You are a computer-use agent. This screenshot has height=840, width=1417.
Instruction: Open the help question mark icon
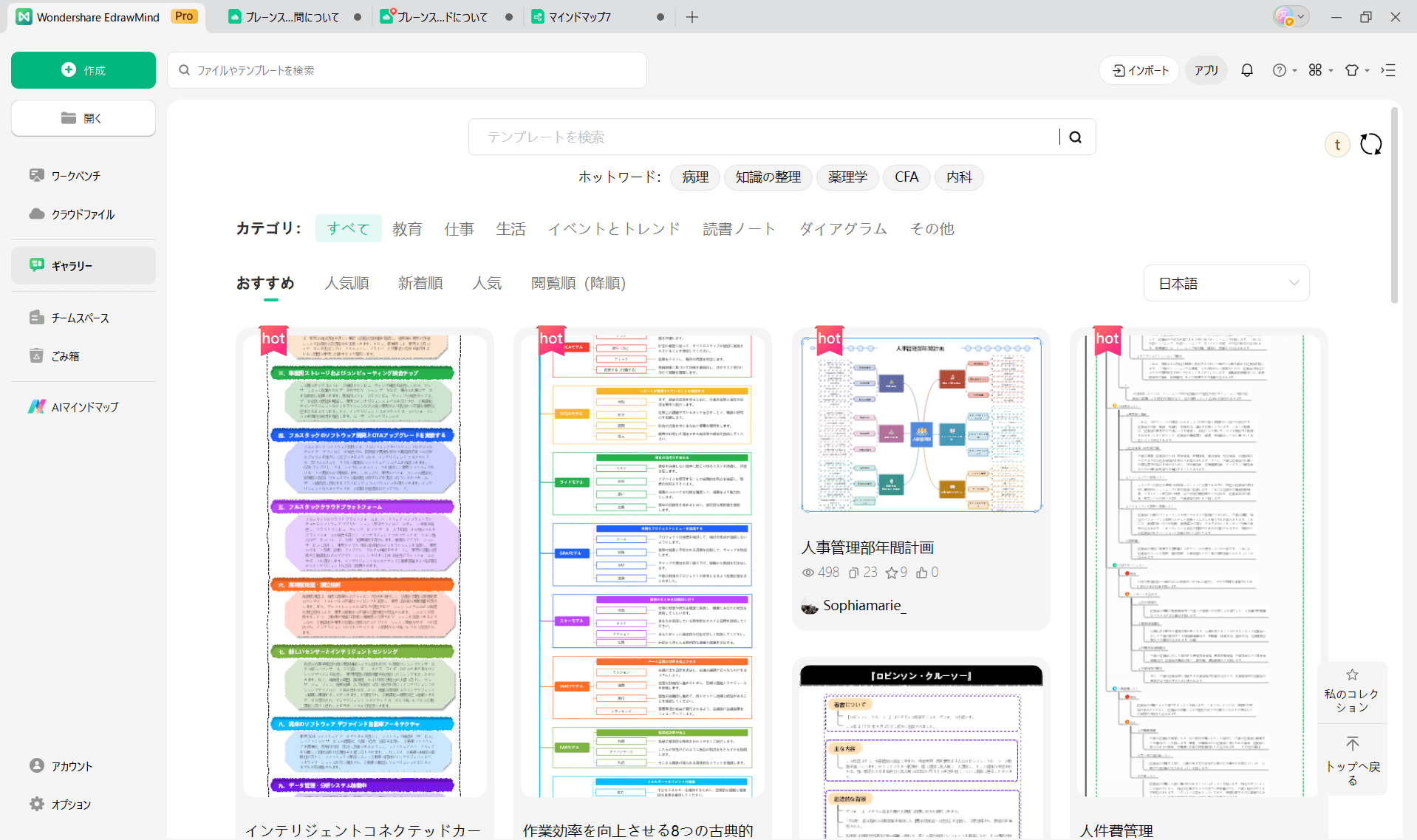(x=1280, y=70)
